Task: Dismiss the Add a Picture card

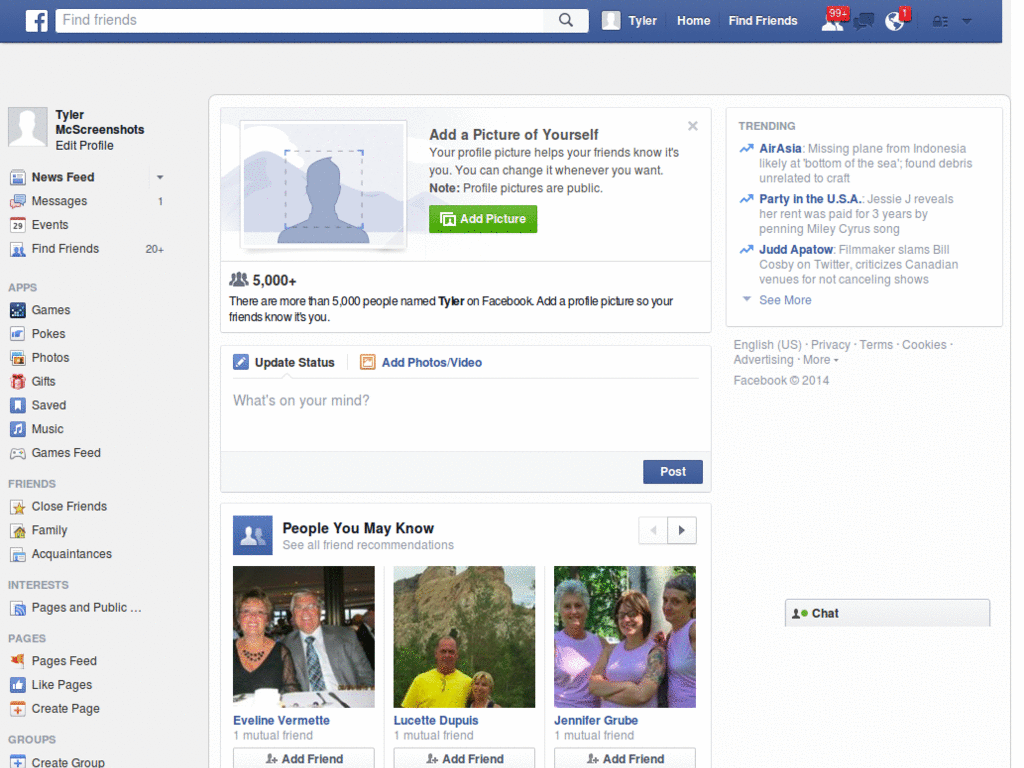Action: 693,126
